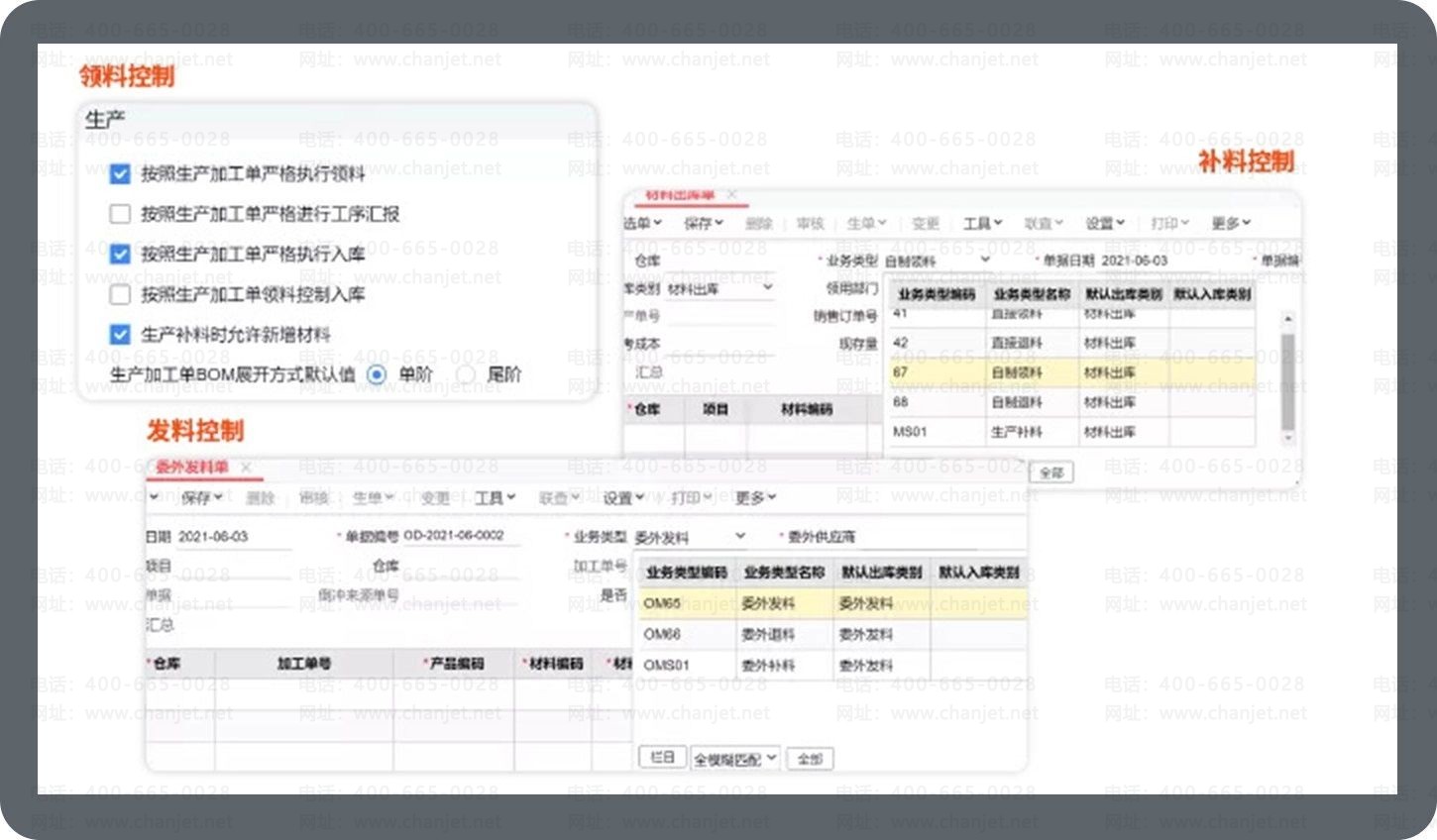Open 选单 dropdown in 材料出库单 toolbar
The height and width of the screenshot is (840, 1437).
(x=642, y=224)
